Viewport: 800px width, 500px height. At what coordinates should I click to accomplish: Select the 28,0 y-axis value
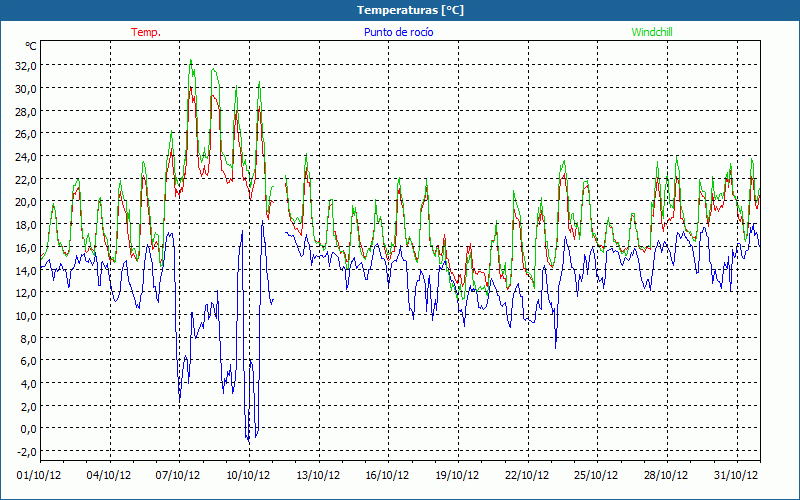pos(26,112)
